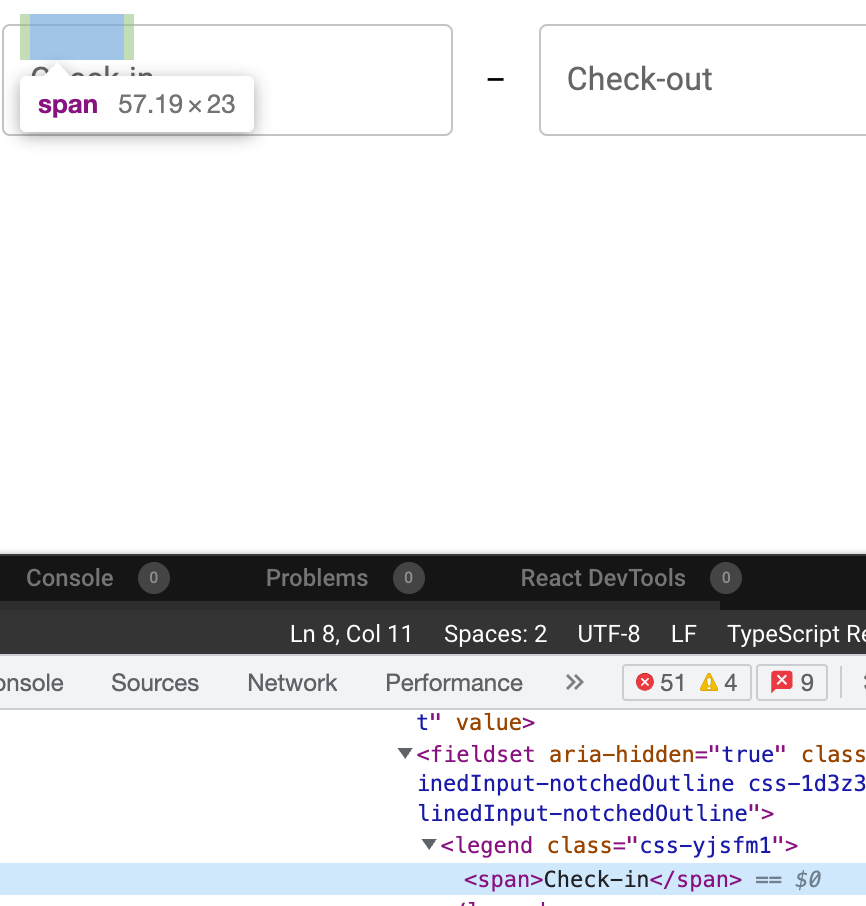Select the Problems drawer tab
The height and width of the screenshot is (906, 866).
(x=317, y=578)
